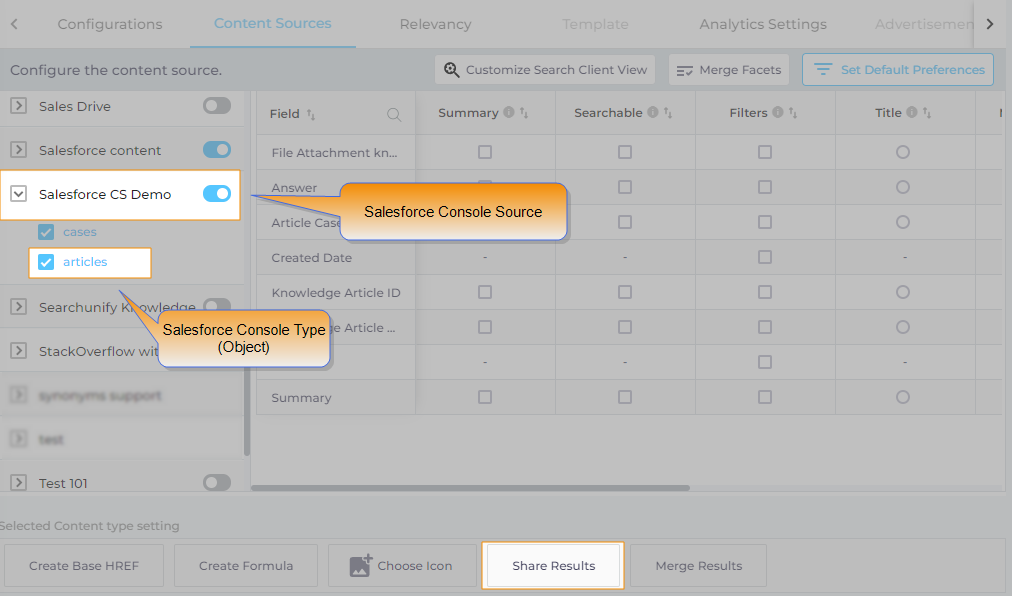The width and height of the screenshot is (1012, 596).
Task: Expand the Salesforce content source
Action: point(18,150)
